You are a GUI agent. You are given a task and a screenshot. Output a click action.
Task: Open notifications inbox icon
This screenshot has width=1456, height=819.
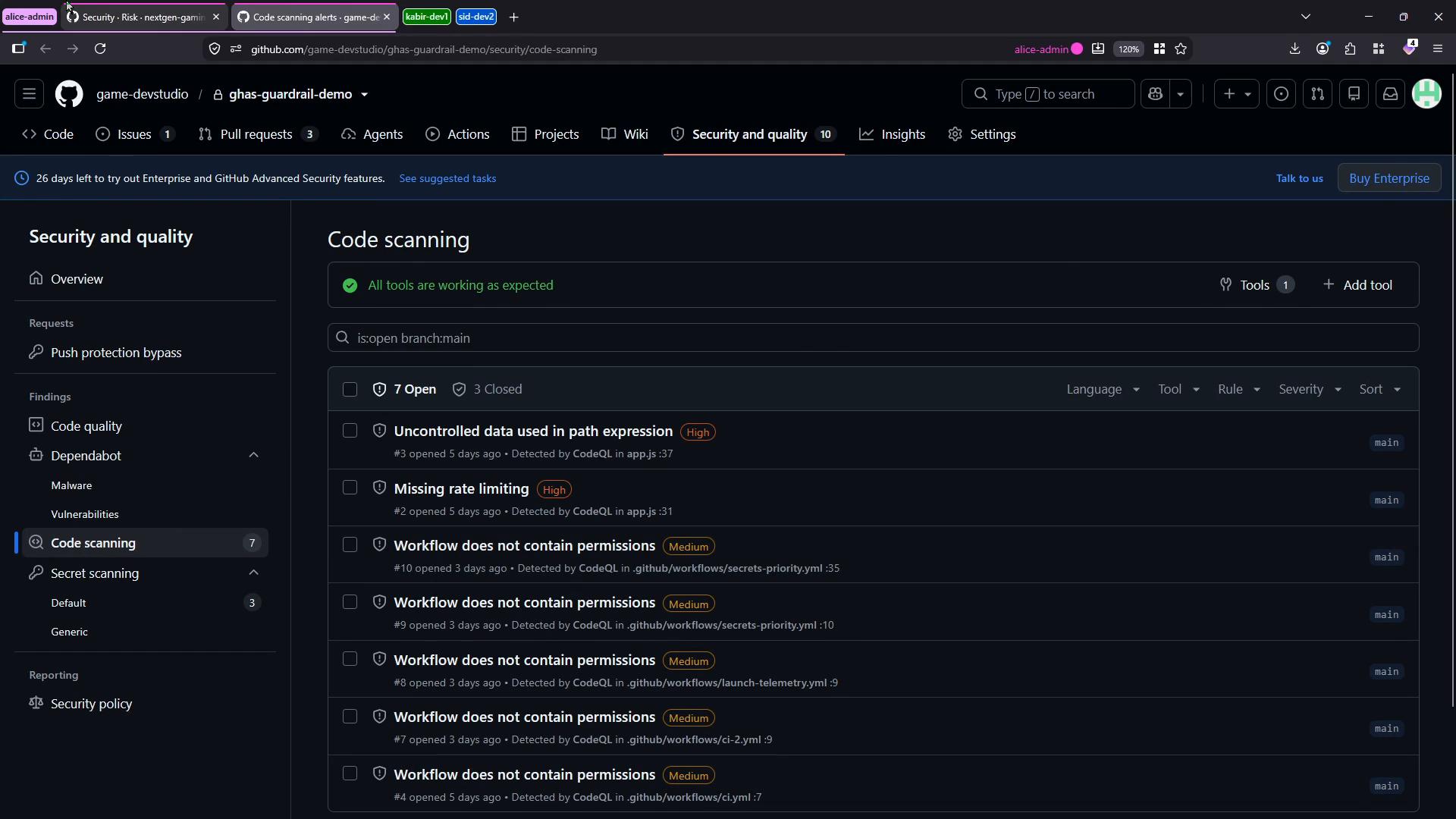(x=1390, y=94)
